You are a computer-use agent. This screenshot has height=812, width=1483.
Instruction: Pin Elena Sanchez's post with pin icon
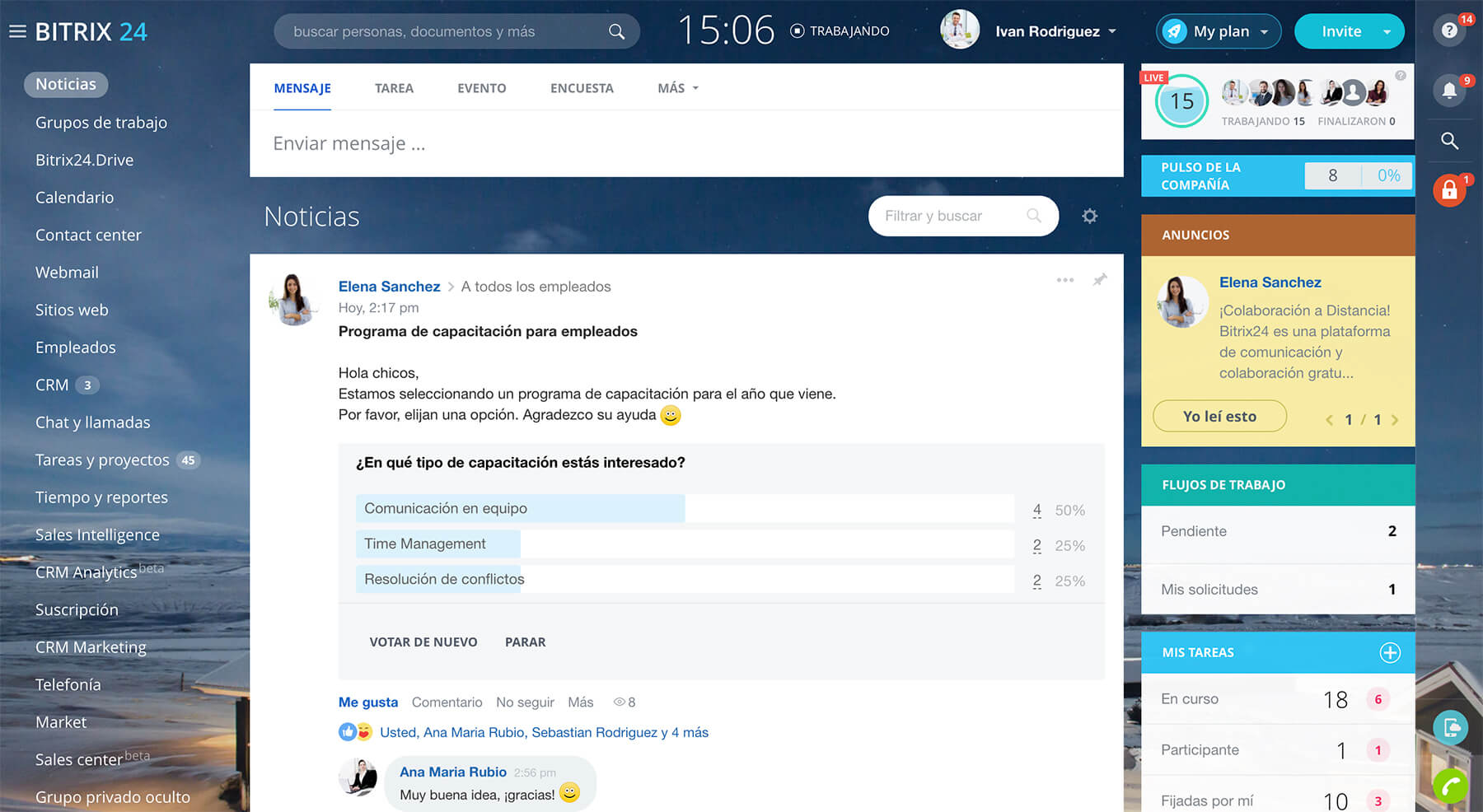[x=1099, y=280]
